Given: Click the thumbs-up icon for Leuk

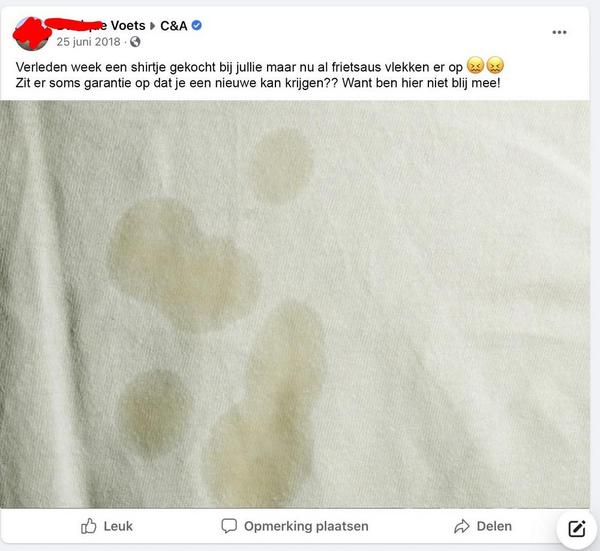Looking at the screenshot, I should click(88, 526).
